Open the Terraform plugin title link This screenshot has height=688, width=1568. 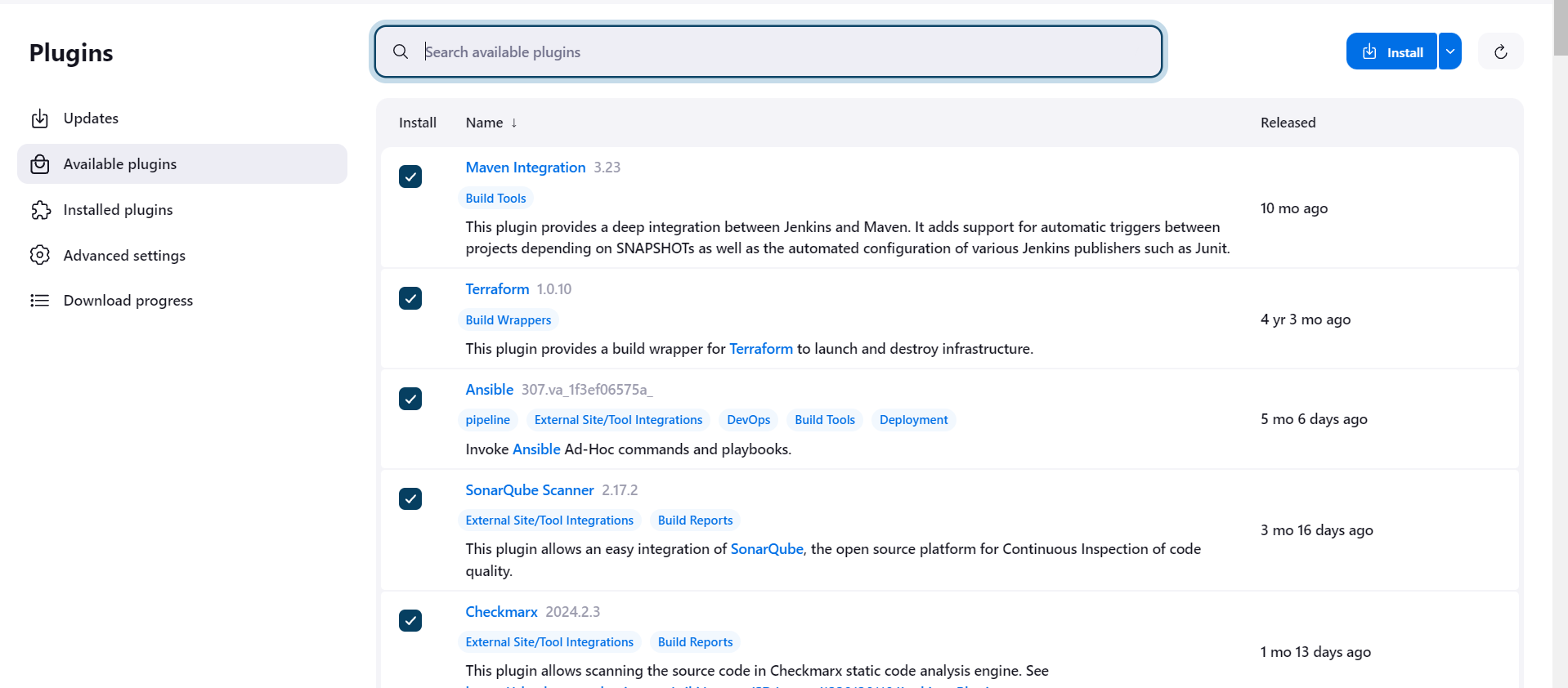[497, 289]
